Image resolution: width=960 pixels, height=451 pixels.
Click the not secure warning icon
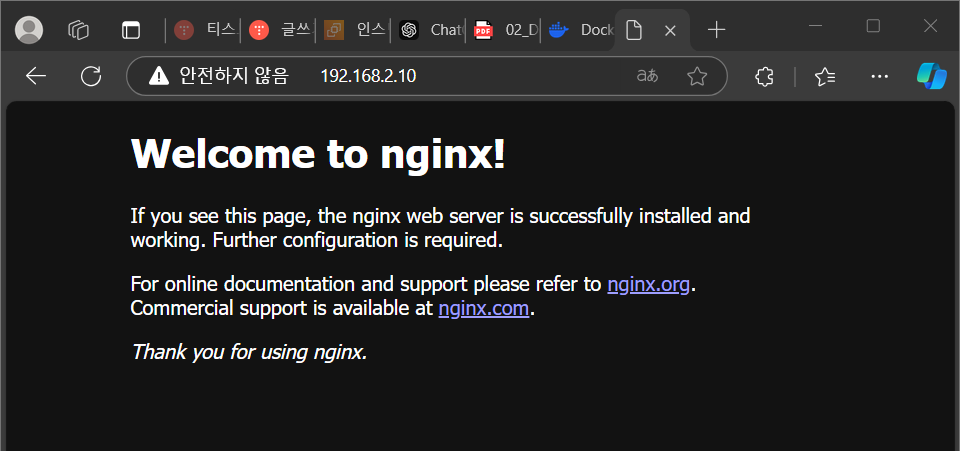(x=159, y=76)
